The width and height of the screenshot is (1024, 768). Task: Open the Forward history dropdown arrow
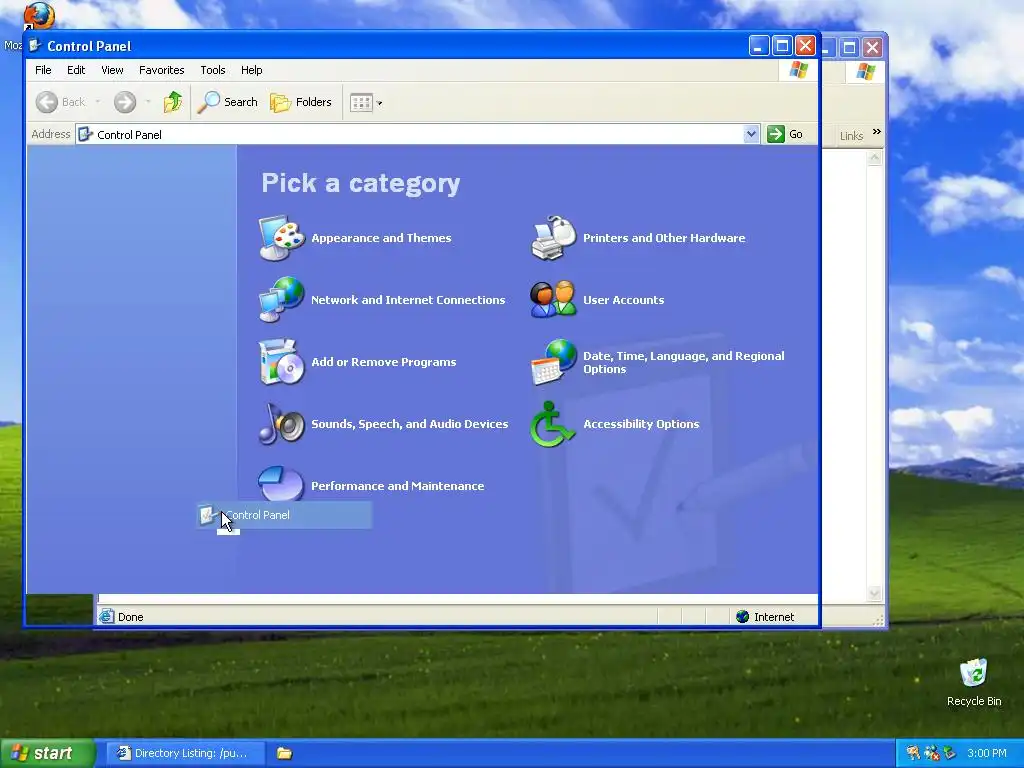[x=148, y=102]
